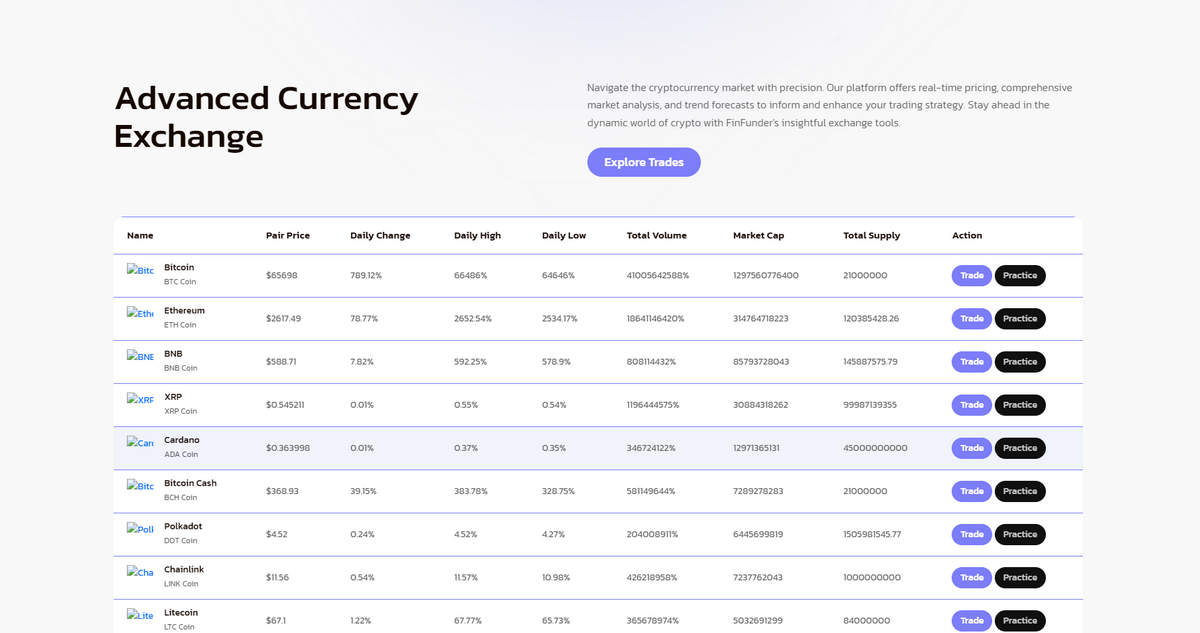Viewport: 1200px width, 633px height.
Task: Select the Market Cap column header
Action: pos(758,236)
